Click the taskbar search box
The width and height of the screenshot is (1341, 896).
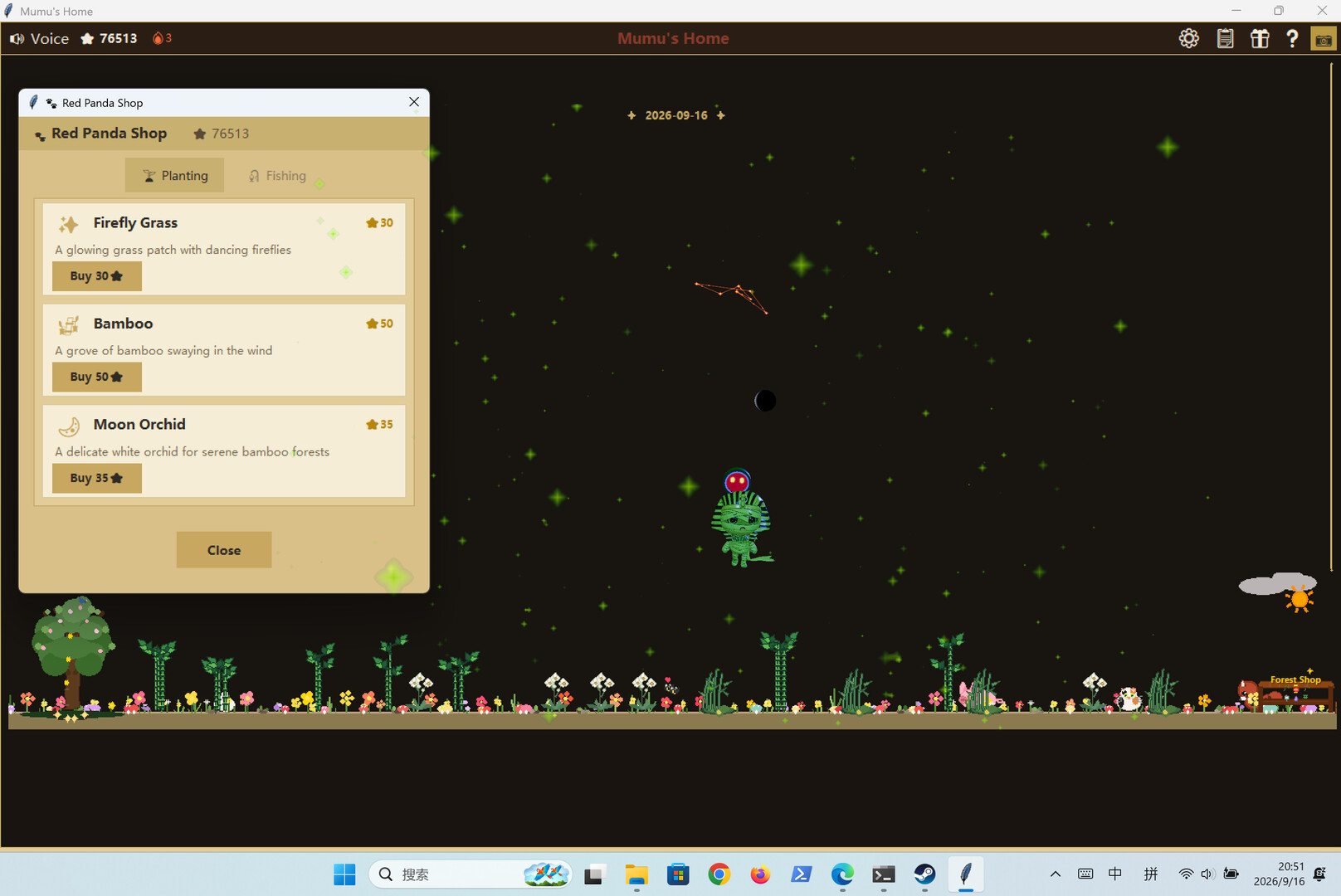point(471,874)
